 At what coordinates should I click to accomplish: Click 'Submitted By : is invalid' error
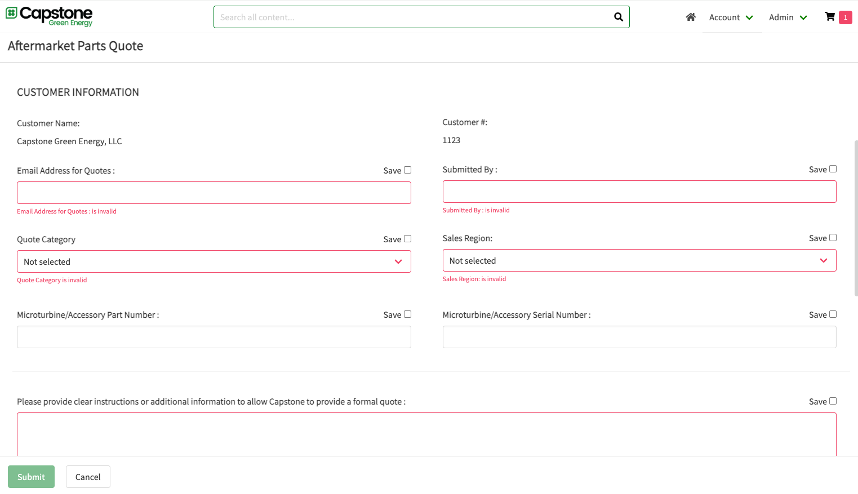[x=476, y=210]
